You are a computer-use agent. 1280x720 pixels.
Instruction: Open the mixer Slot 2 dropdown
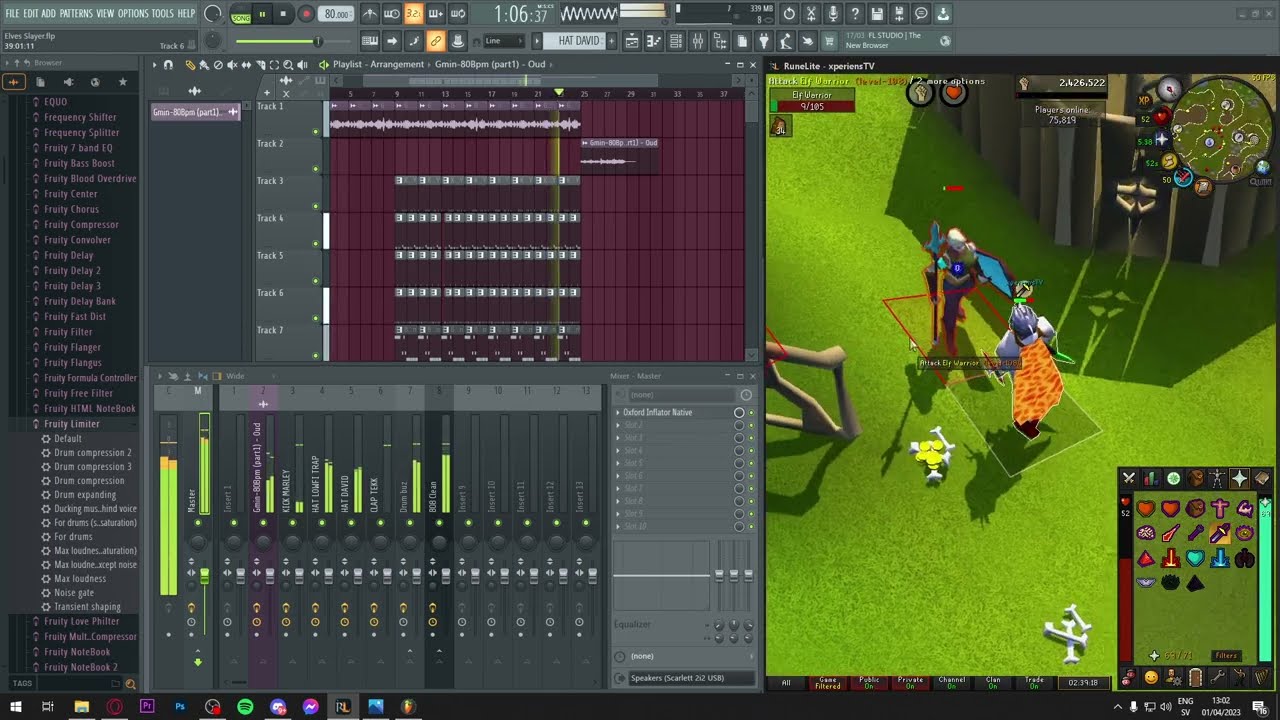coord(618,425)
